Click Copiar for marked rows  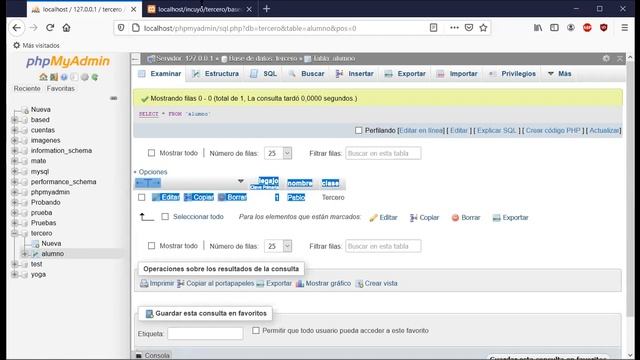424,218
